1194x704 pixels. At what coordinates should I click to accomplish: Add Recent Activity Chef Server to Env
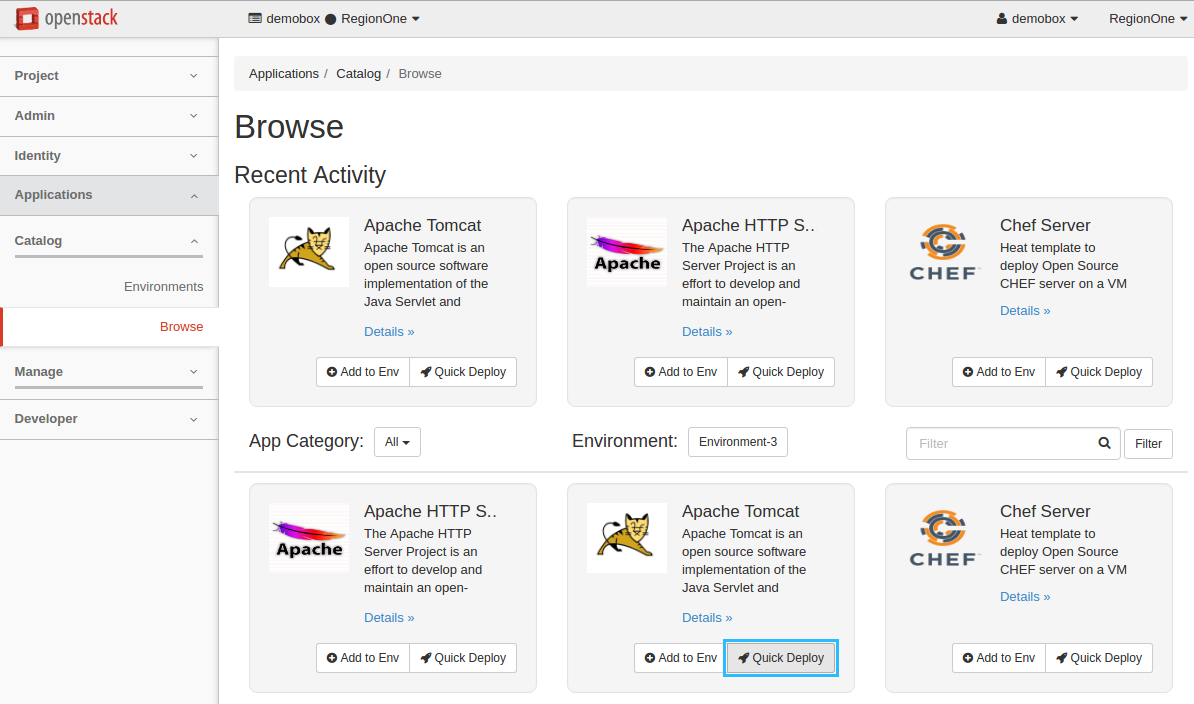click(x=998, y=372)
